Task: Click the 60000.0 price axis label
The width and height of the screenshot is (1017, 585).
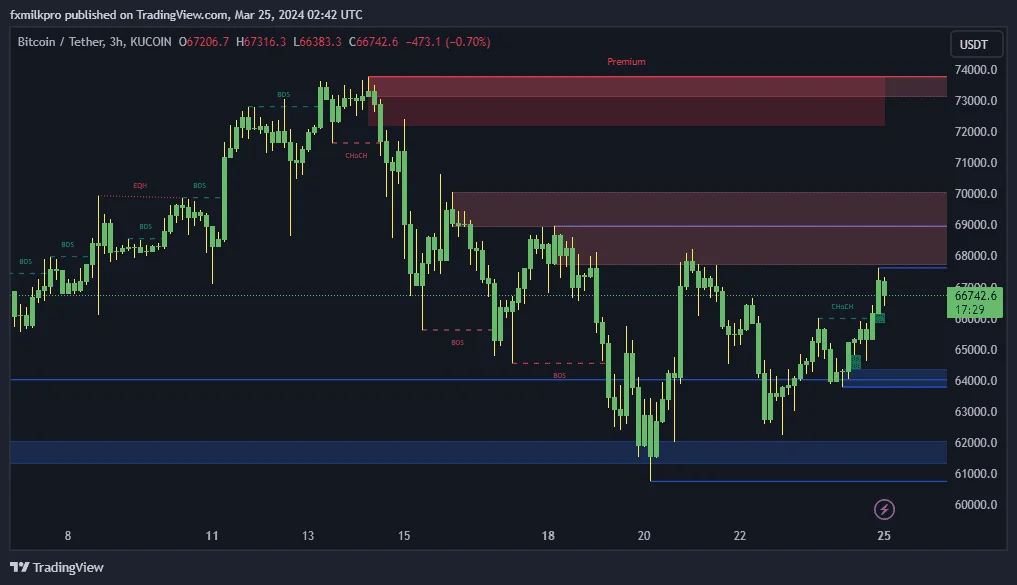Action: tap(975, 505)
